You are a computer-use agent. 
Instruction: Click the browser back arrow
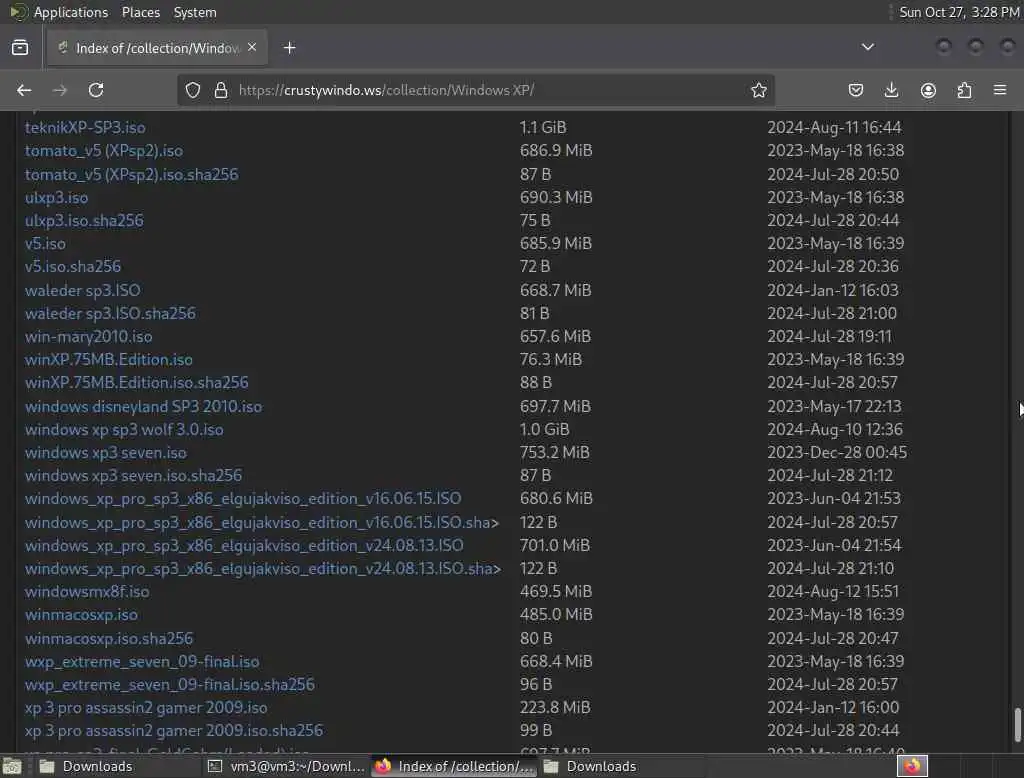24,90
